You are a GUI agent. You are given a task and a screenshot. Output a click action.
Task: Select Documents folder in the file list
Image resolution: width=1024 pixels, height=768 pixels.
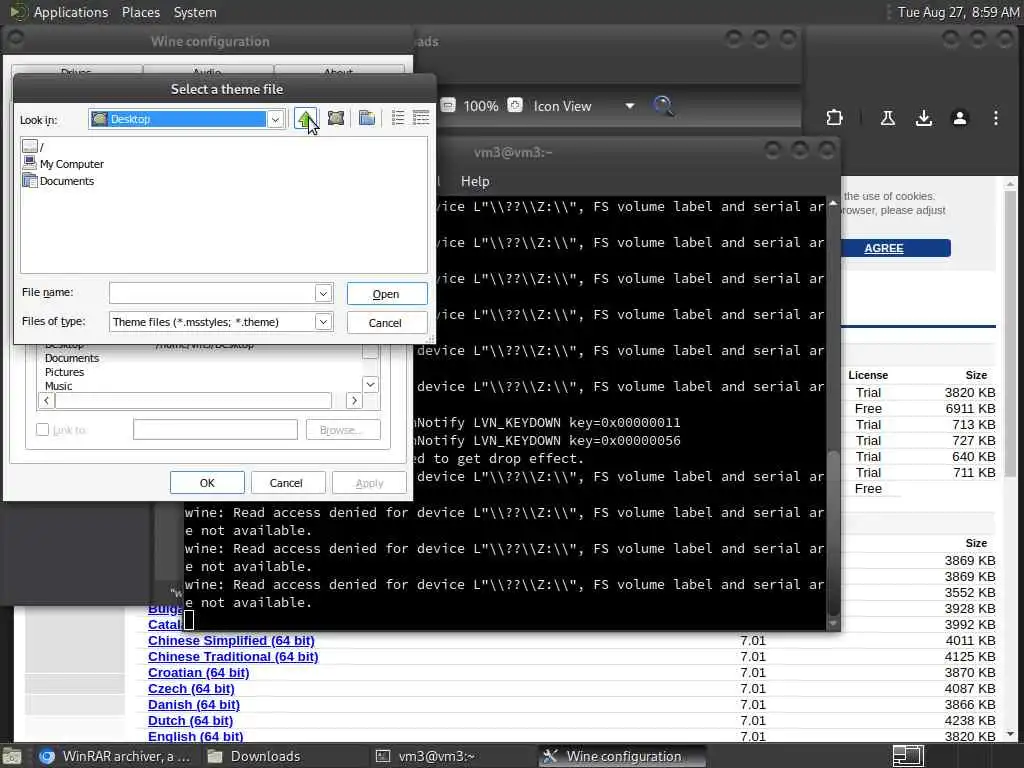[58, 181]
